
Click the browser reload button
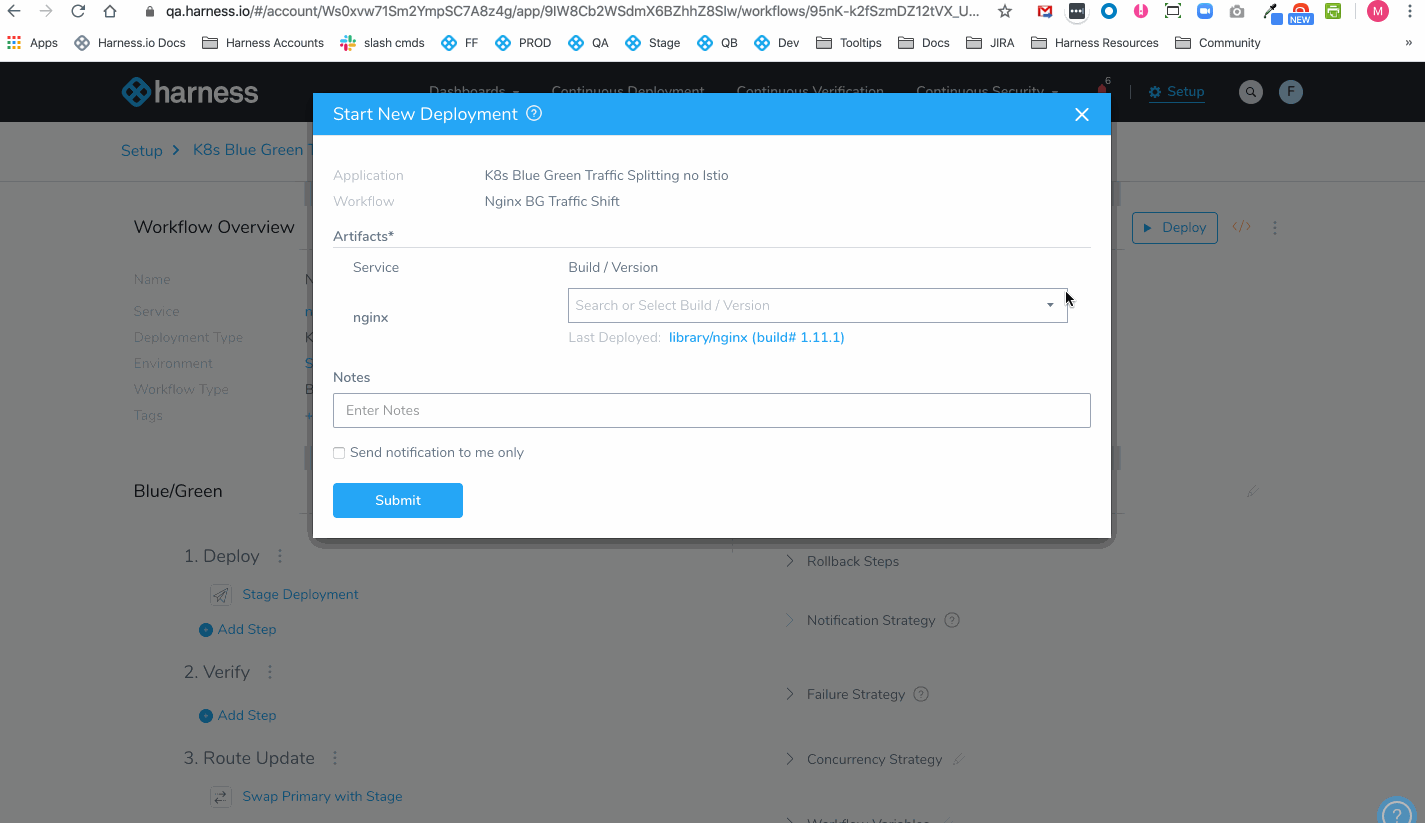coord(78,12)
